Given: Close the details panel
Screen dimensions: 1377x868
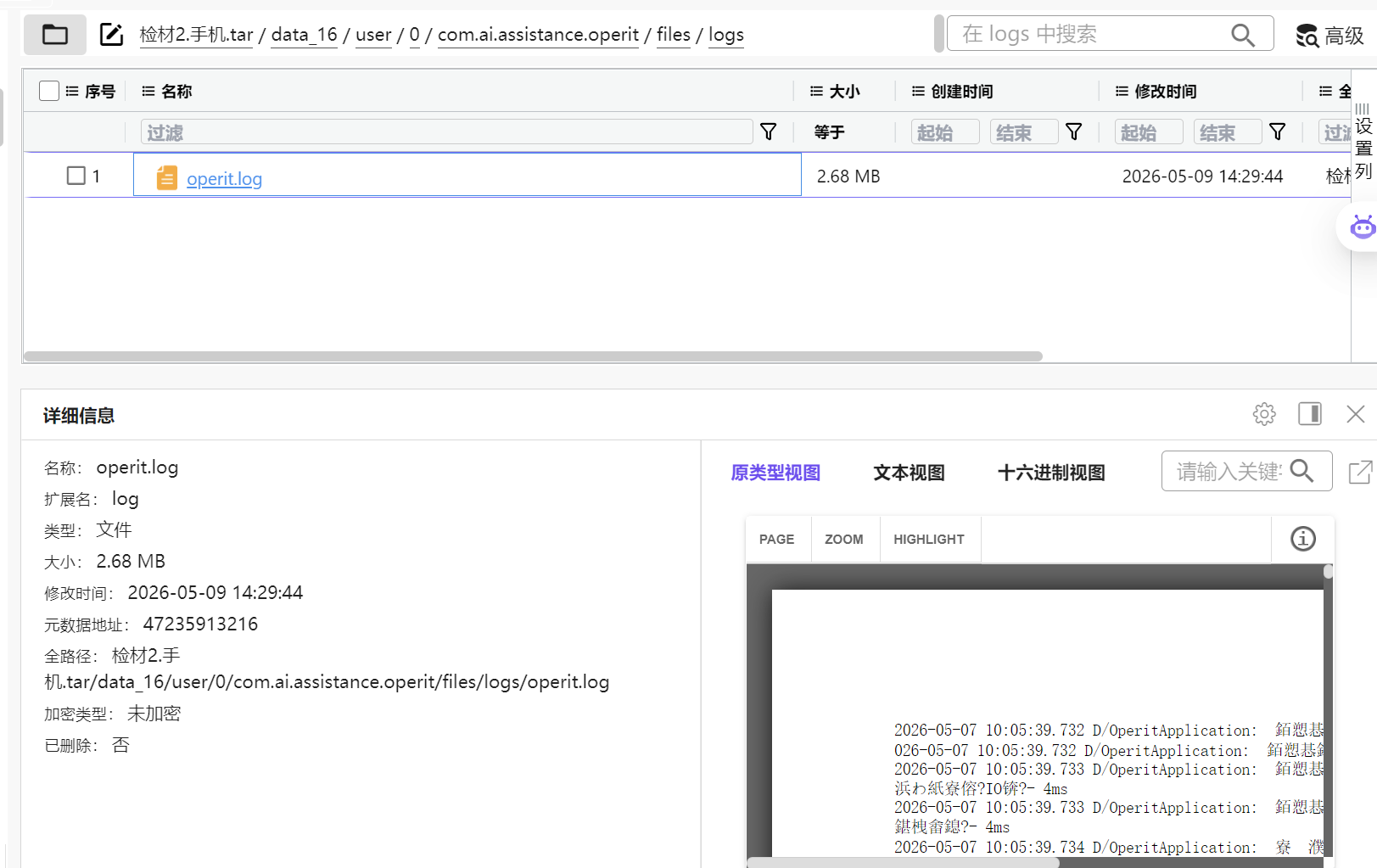Looking at the screenshot, I should coord(1356,414).
